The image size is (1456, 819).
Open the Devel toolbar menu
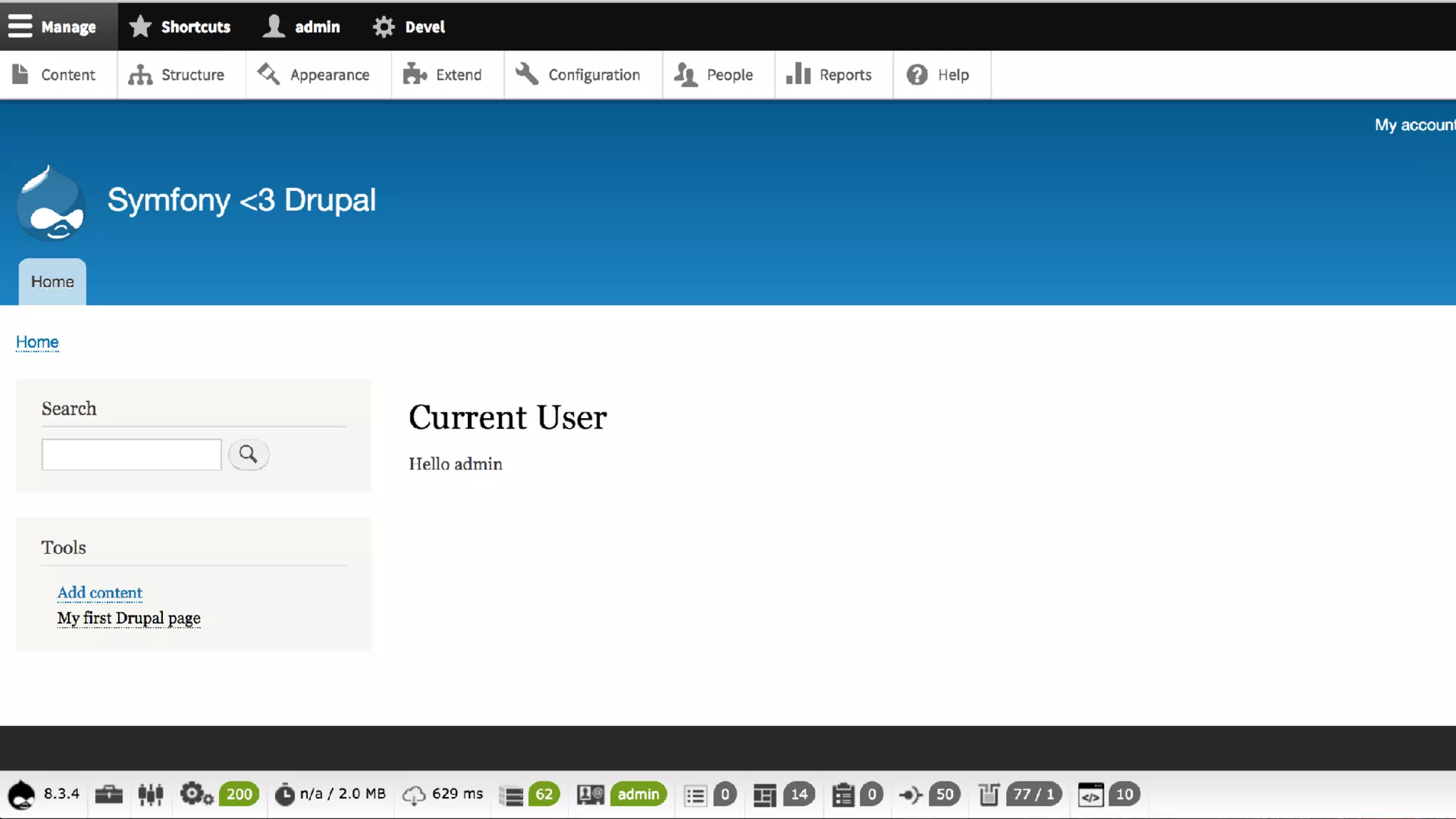pyautogui.click(x=409, y=27)
